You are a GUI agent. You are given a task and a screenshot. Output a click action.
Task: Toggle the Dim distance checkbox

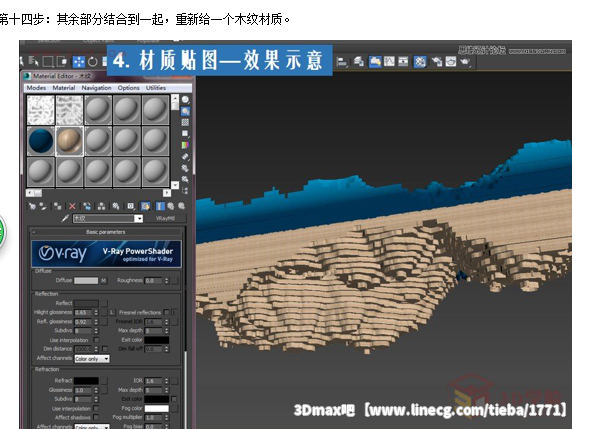coord(104,349)
